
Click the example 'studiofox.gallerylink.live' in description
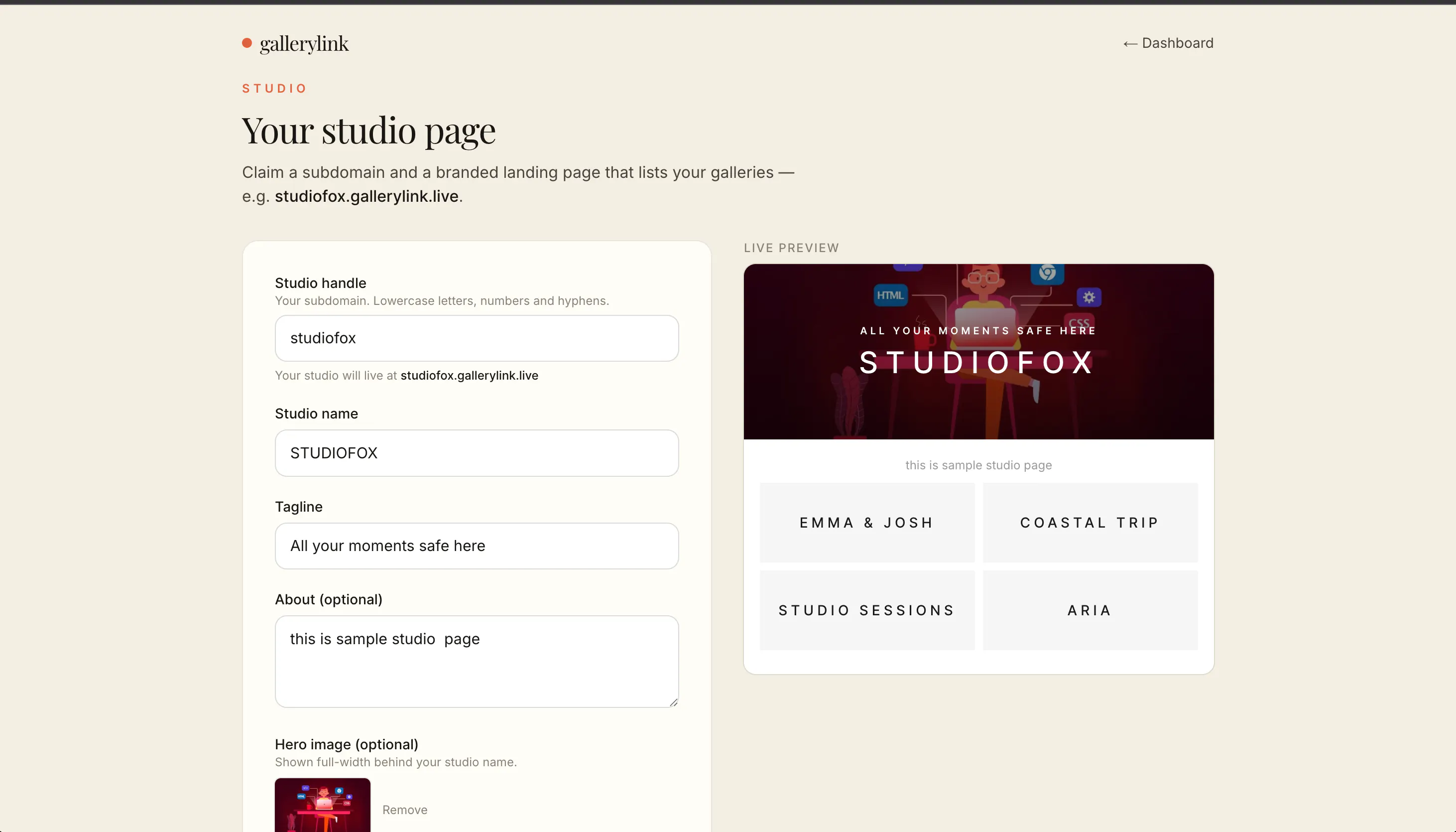(x=366, y=196)
